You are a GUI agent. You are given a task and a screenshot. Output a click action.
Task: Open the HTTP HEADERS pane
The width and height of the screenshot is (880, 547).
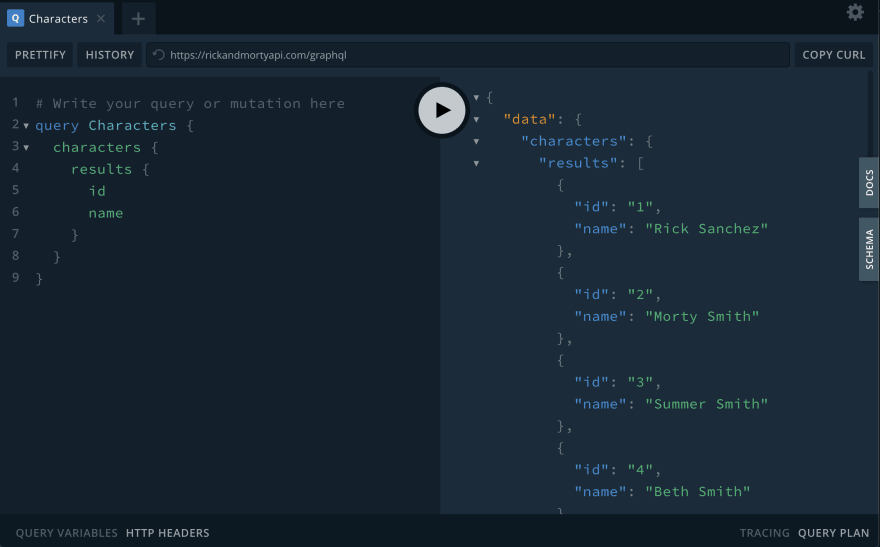click(x=167, y=533)
